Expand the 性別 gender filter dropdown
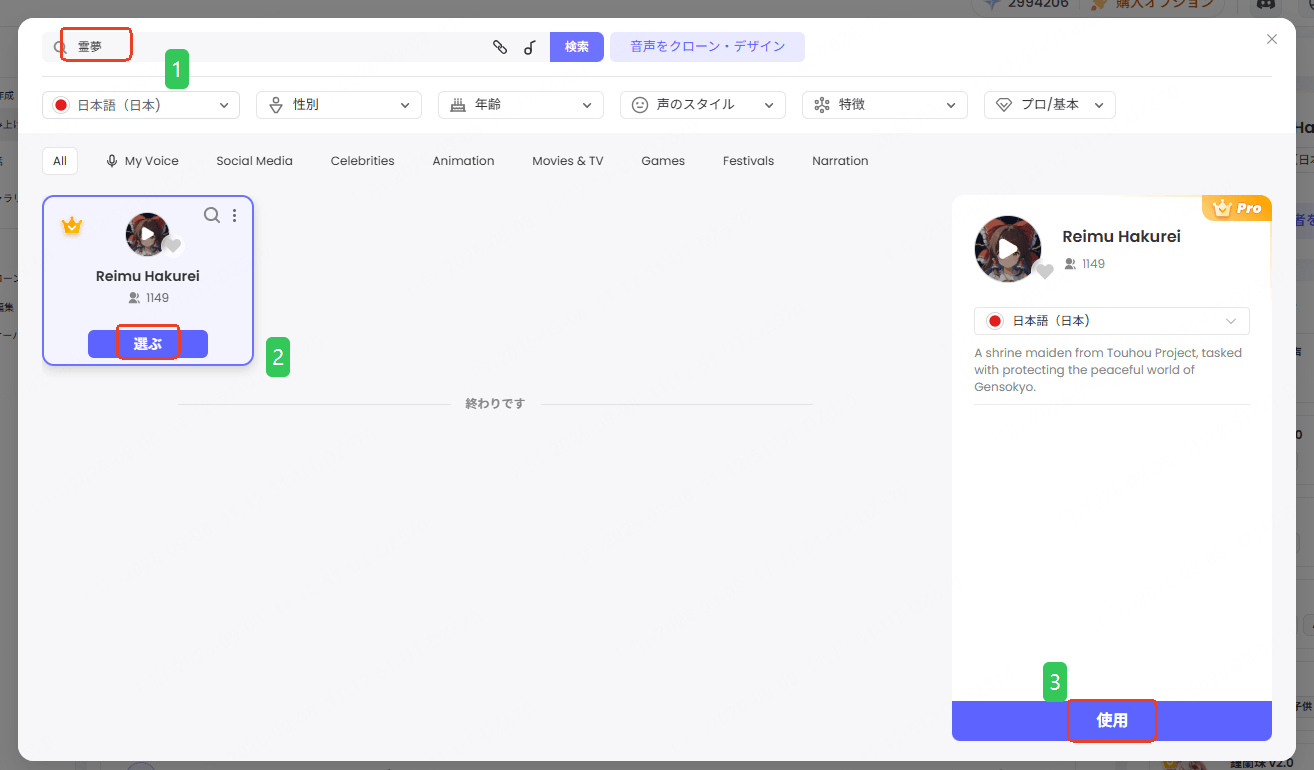 pos(338,105)
